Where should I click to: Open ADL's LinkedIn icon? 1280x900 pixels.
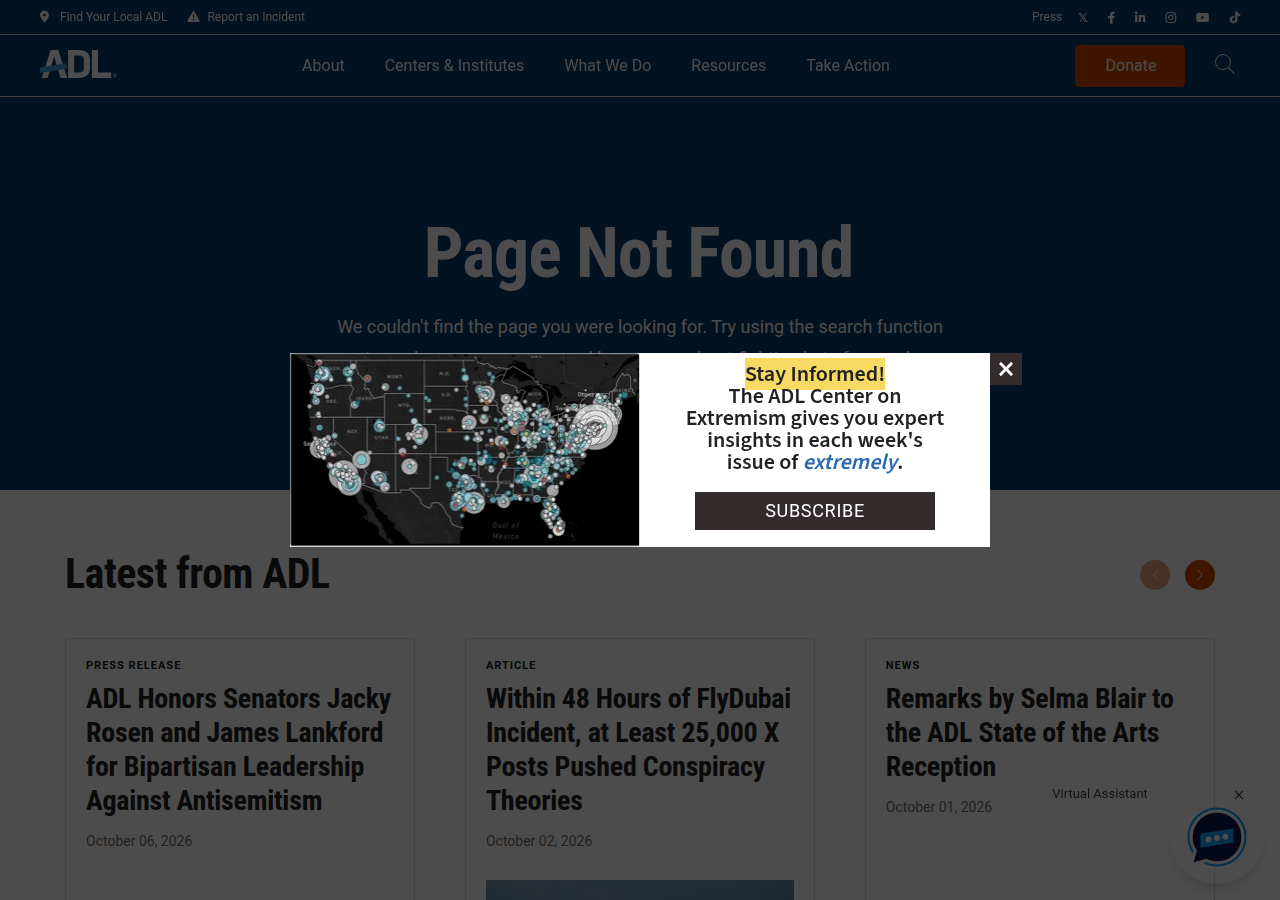click(1140, 17)
